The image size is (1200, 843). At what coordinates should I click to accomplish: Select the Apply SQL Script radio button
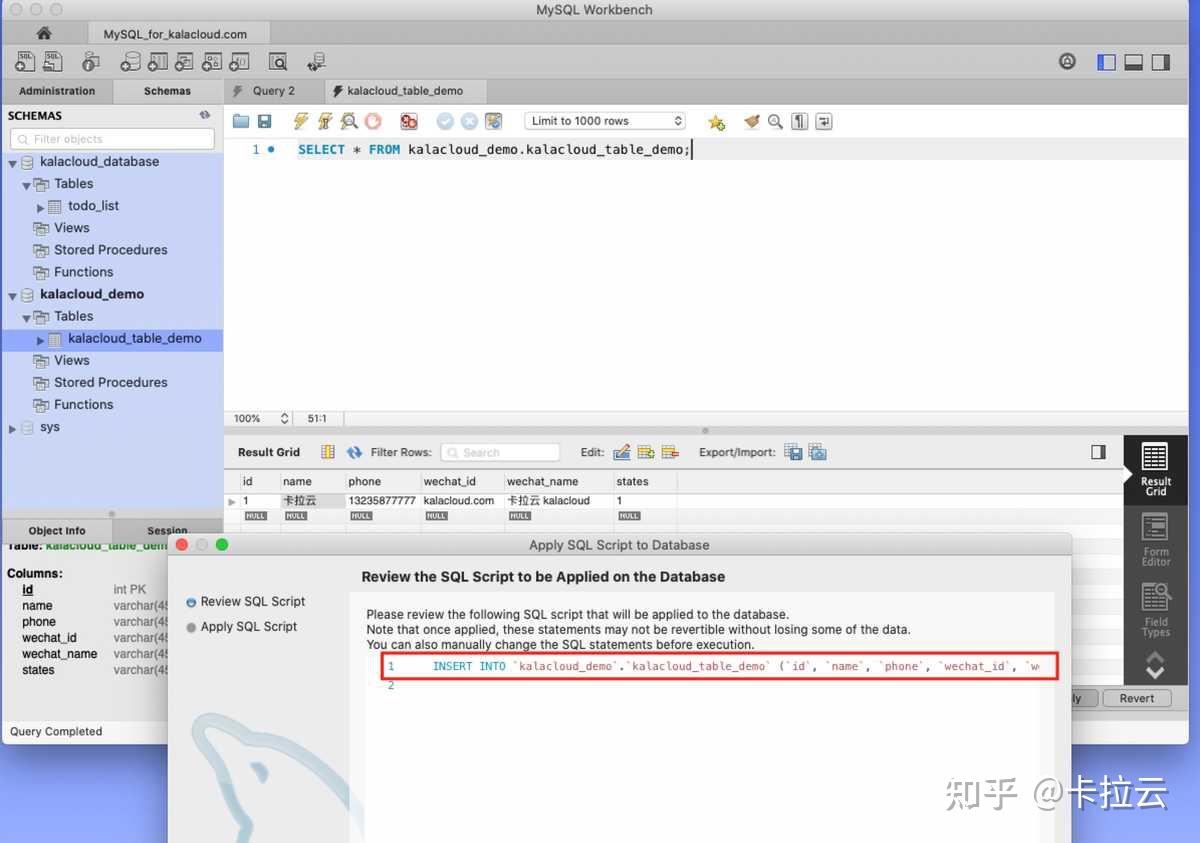coord(190,627)
